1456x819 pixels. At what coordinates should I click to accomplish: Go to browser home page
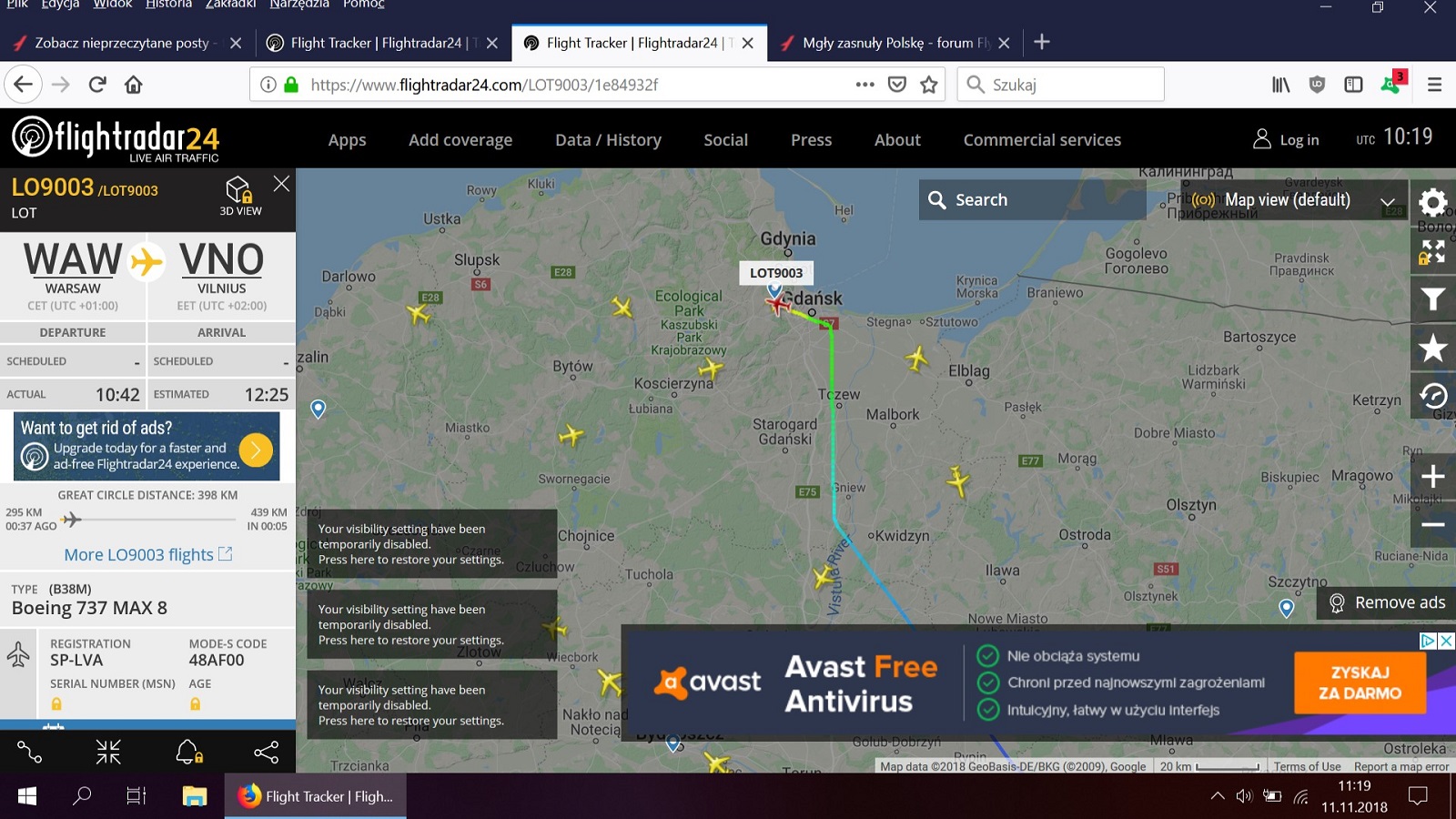pyautogui.click(x=134, y=85)
